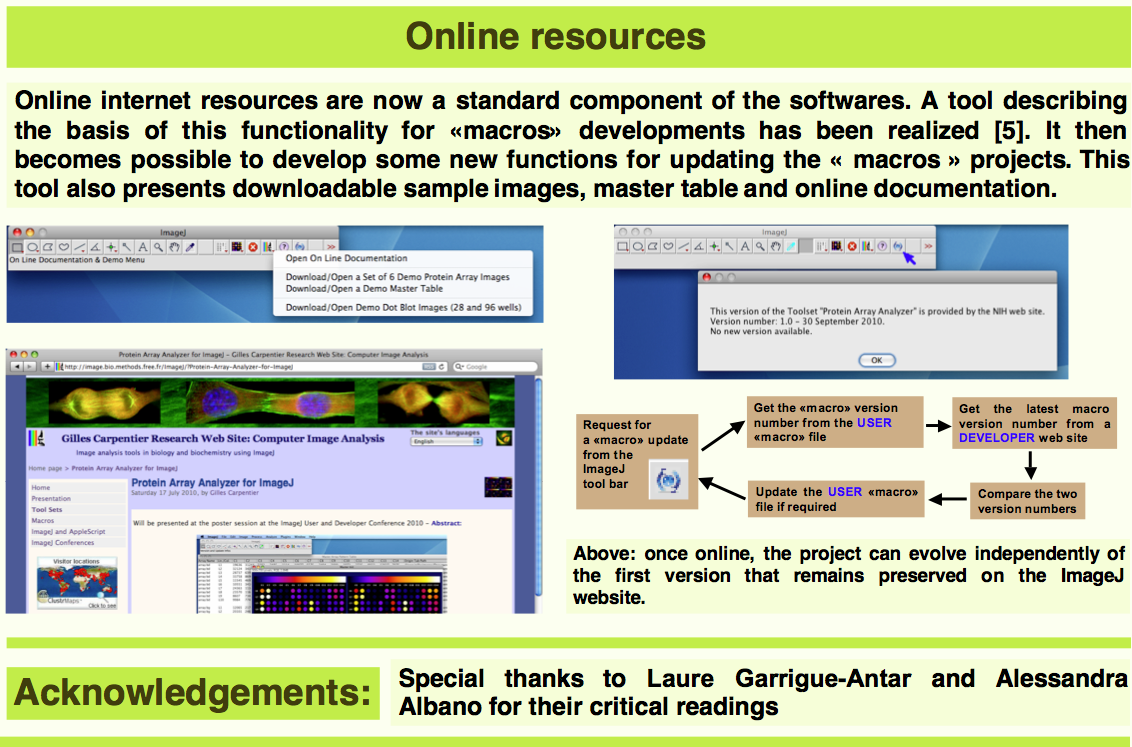Viewport: 1132px width, 747px height.
Task: Choose 'Open On Line Documentation' menu entry
Action: tap(347, 258)
